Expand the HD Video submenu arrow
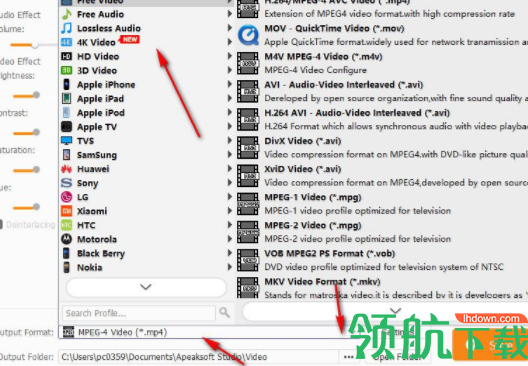Screen dimensions: 528x366 [230, 57]
